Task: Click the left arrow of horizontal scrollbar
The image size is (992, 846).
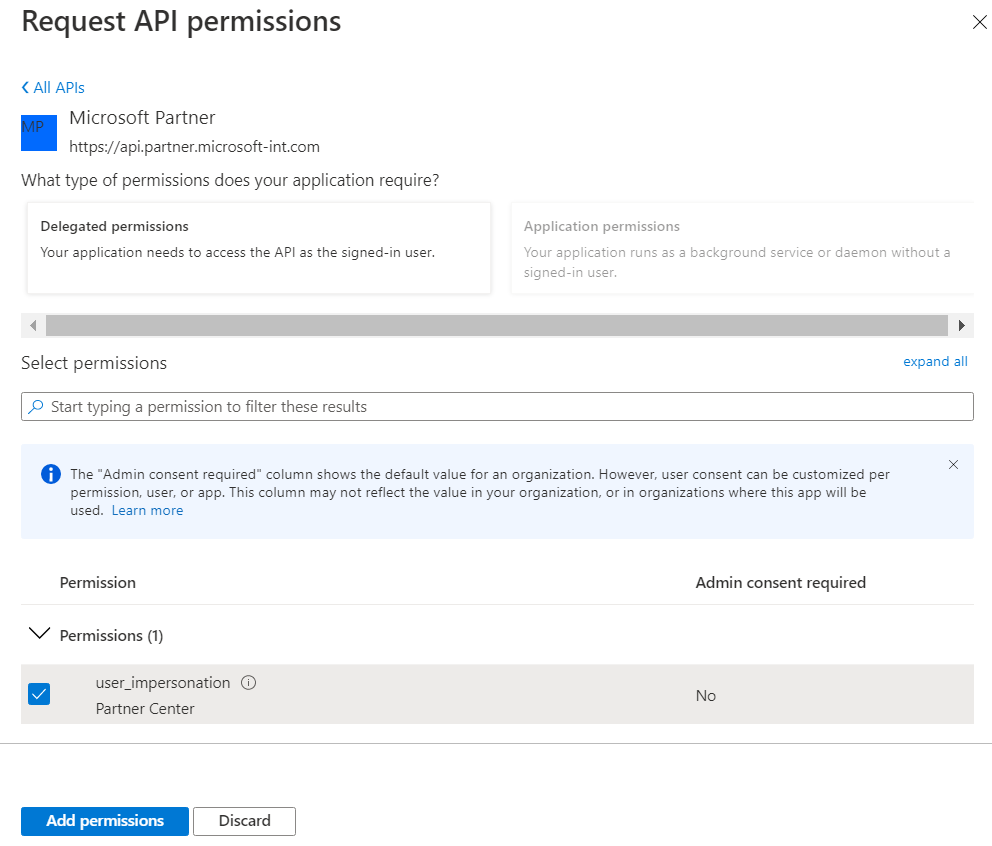Action: pyautogui.click(x=33, y=325)
